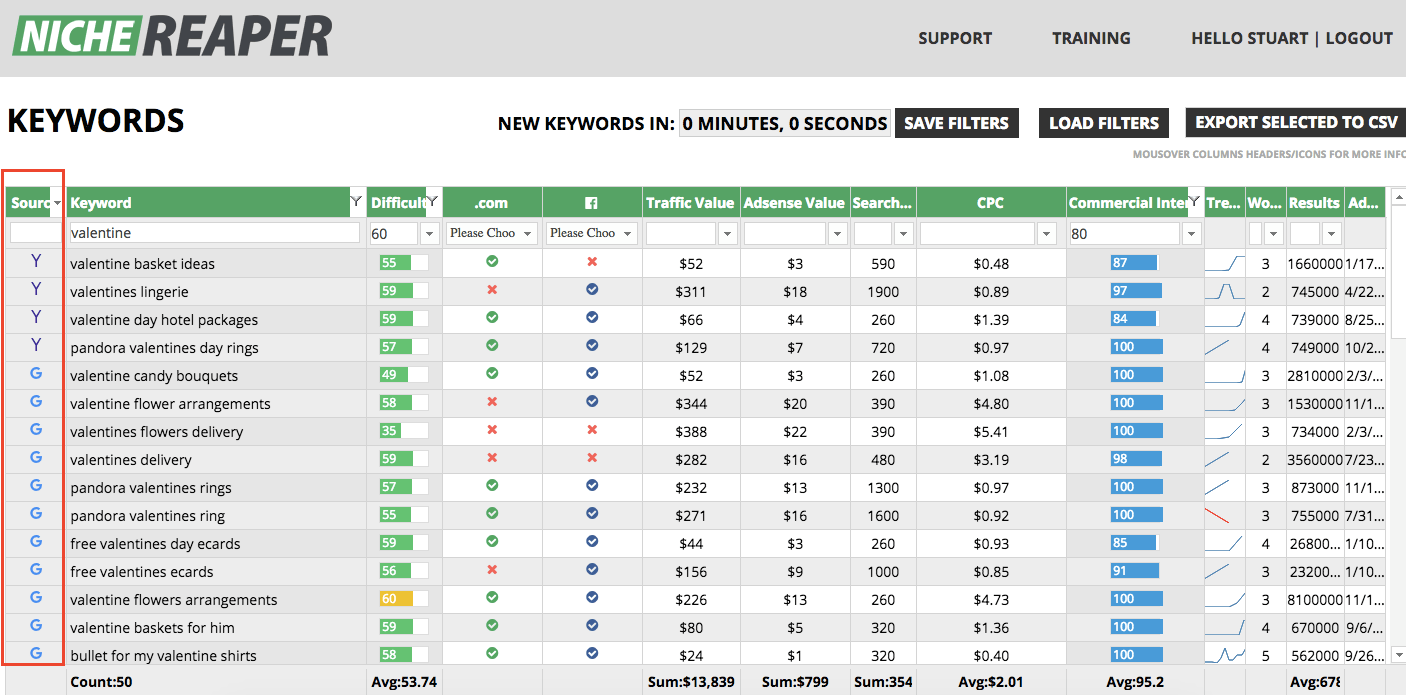
Task: Click the red downward trend line for pandora valentines ring
Action: point(1218,515)
